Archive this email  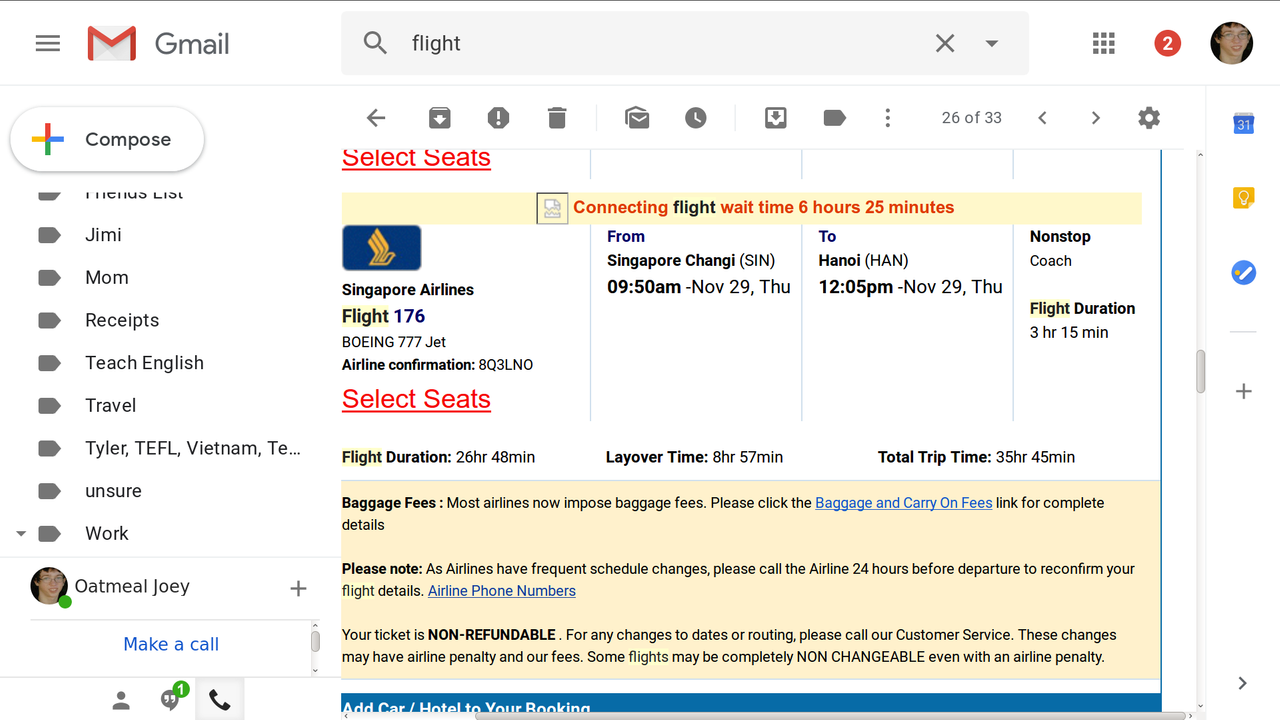tap(440, 118)
